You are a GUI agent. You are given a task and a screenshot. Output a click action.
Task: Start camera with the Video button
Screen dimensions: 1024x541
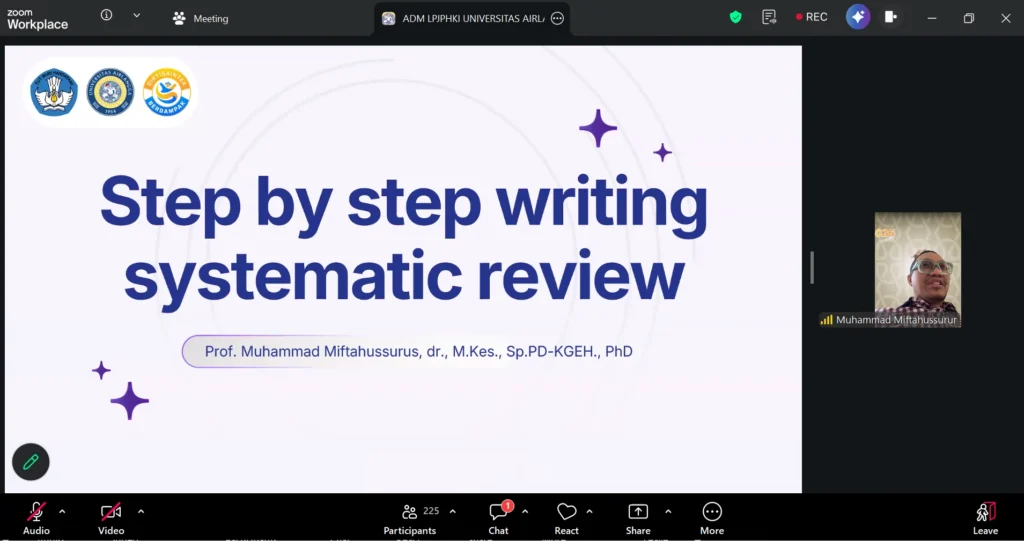[x=111, y=519]
